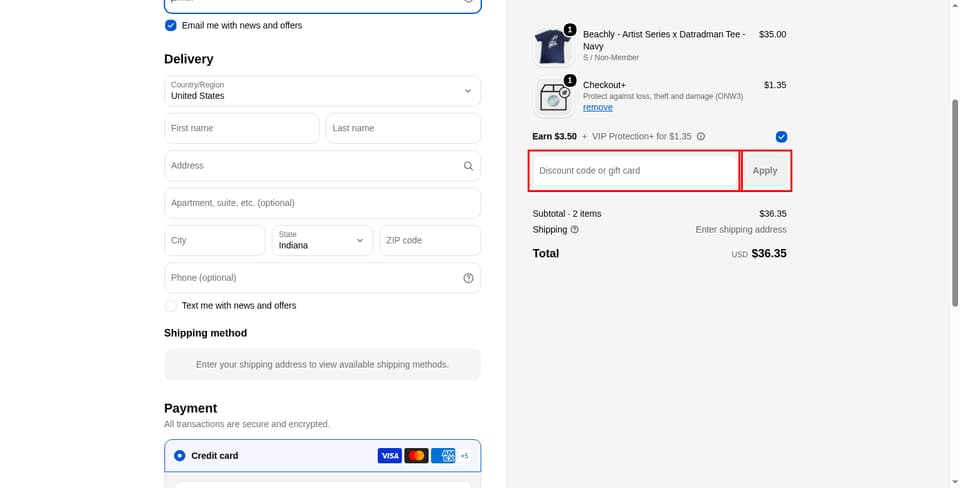Image resolution: width=960 pixels, height=488 pixels.
Task: Click the Visa card logo
Action: [x=389, y=456]
